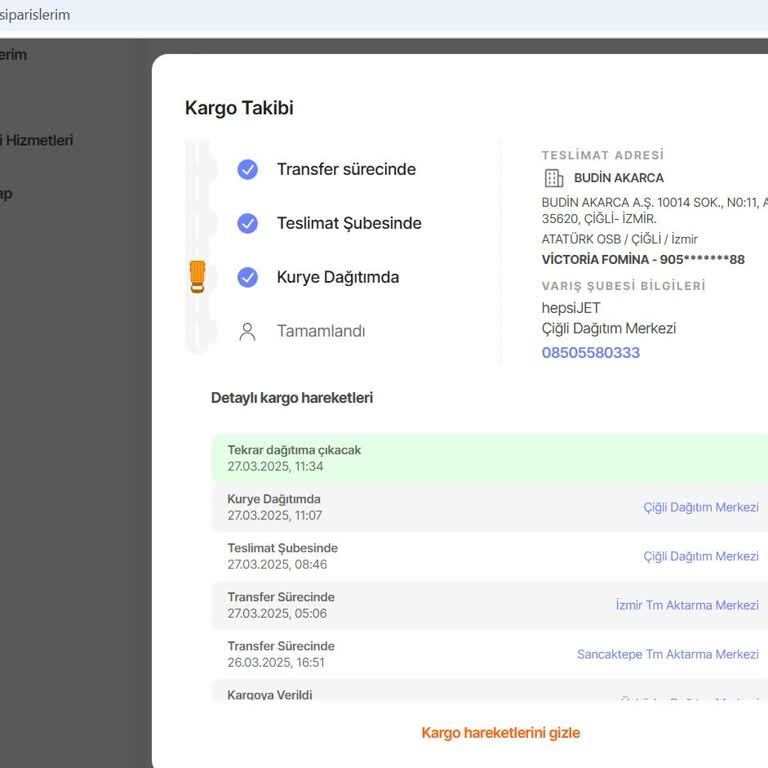The height and width of the screenshot is (768, 768).
Task: Click the building icon beside BUDİN AKARCA
Action: (553, 178)
